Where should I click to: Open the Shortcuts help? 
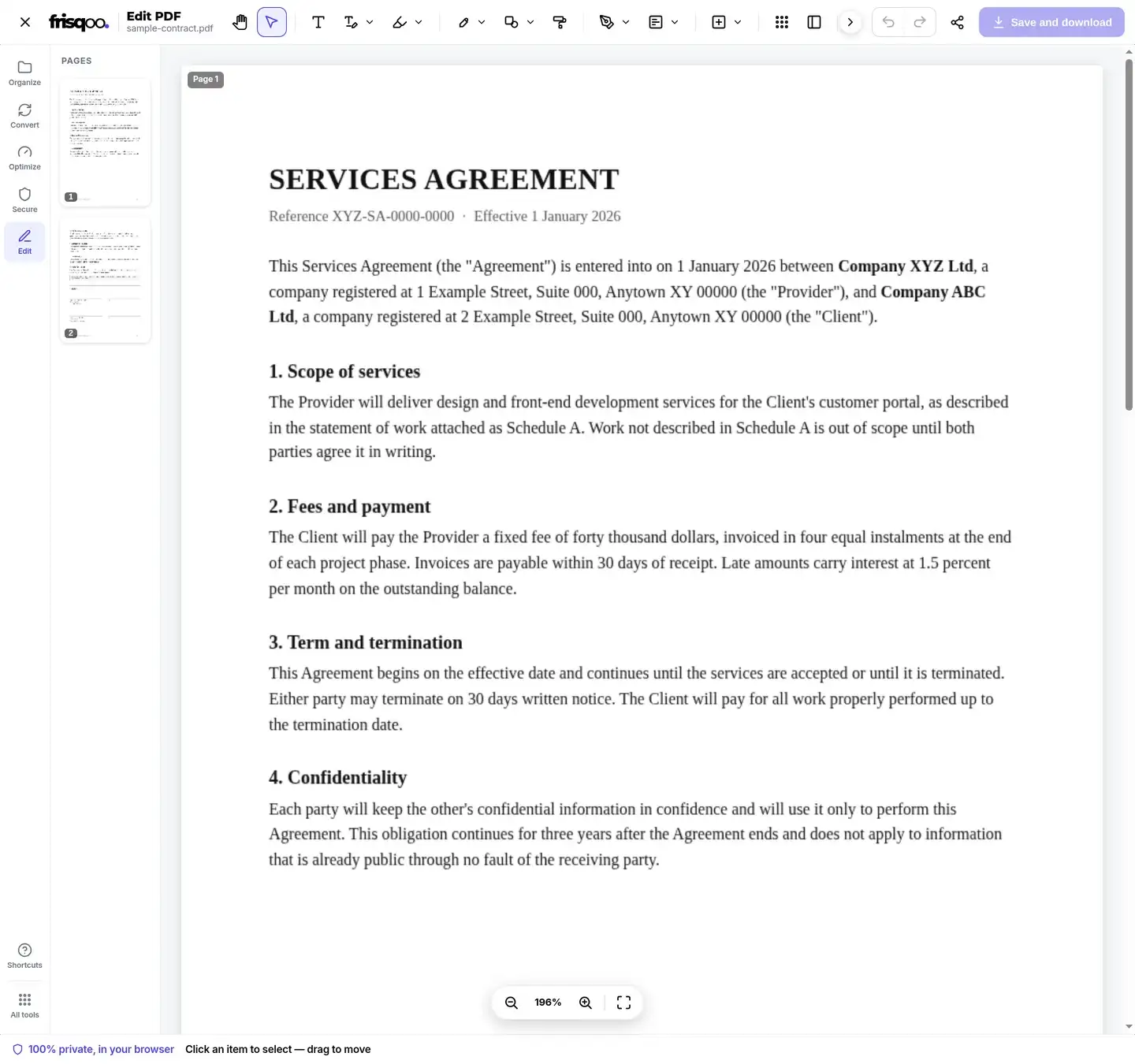(24, 956)
